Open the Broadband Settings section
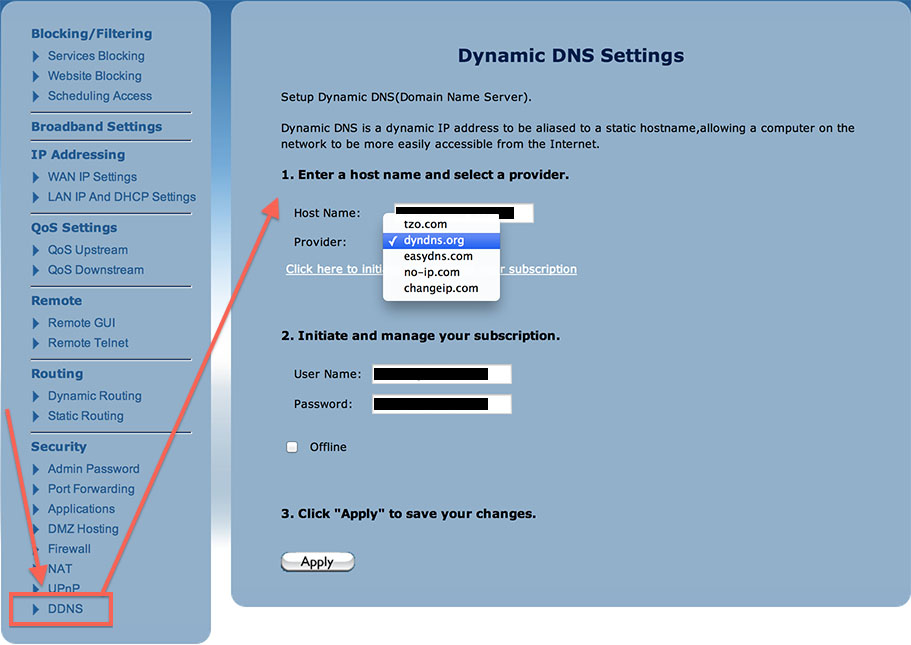Image resolution: width=911 pixels, height=645 pixels. 96,127
